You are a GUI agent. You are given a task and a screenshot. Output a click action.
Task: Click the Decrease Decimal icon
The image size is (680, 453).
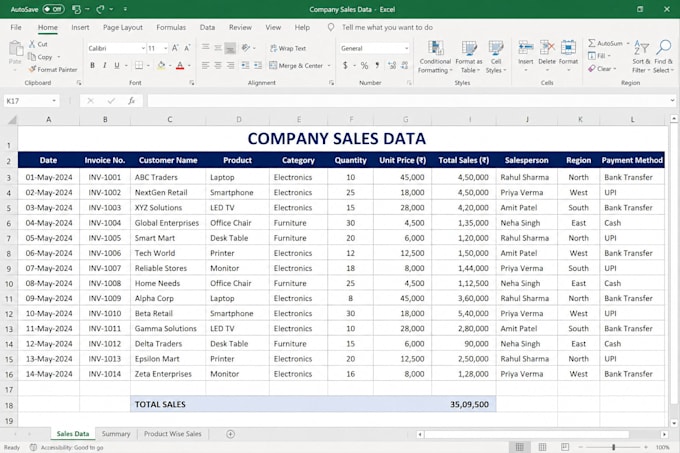point(405,65)
